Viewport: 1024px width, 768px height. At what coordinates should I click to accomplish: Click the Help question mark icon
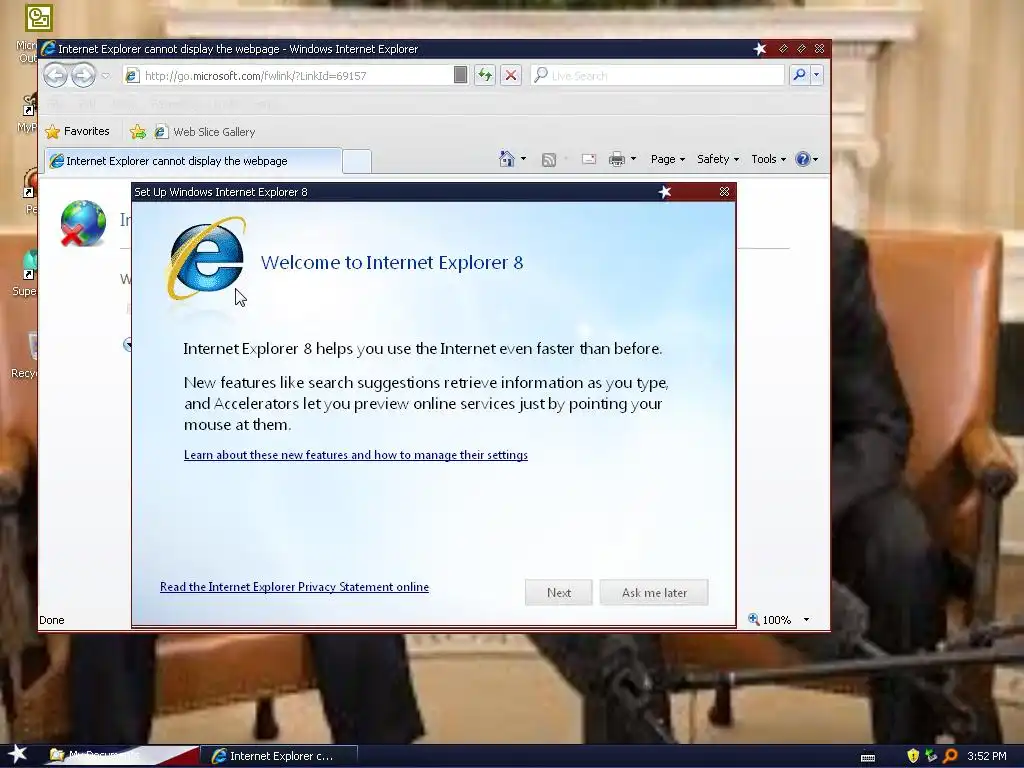pos(803,159)
